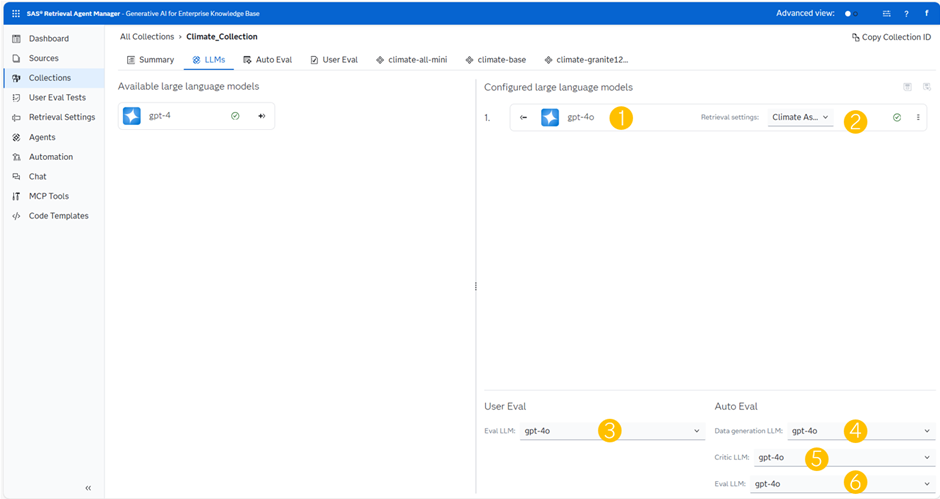Click the gpt-4 green status check icon
The height and width of the screenshot is (499, 940).
(235, 116)
